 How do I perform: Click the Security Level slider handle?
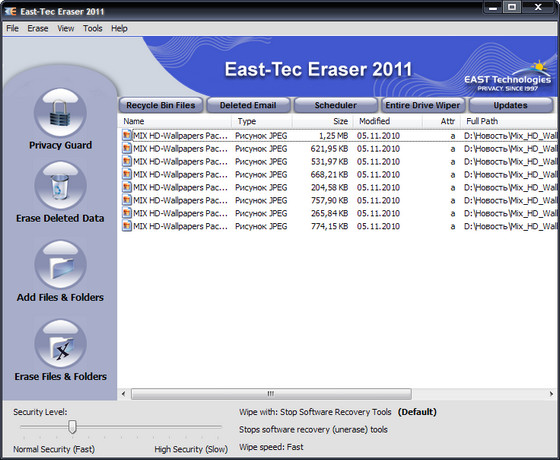[x=72, y=427]
